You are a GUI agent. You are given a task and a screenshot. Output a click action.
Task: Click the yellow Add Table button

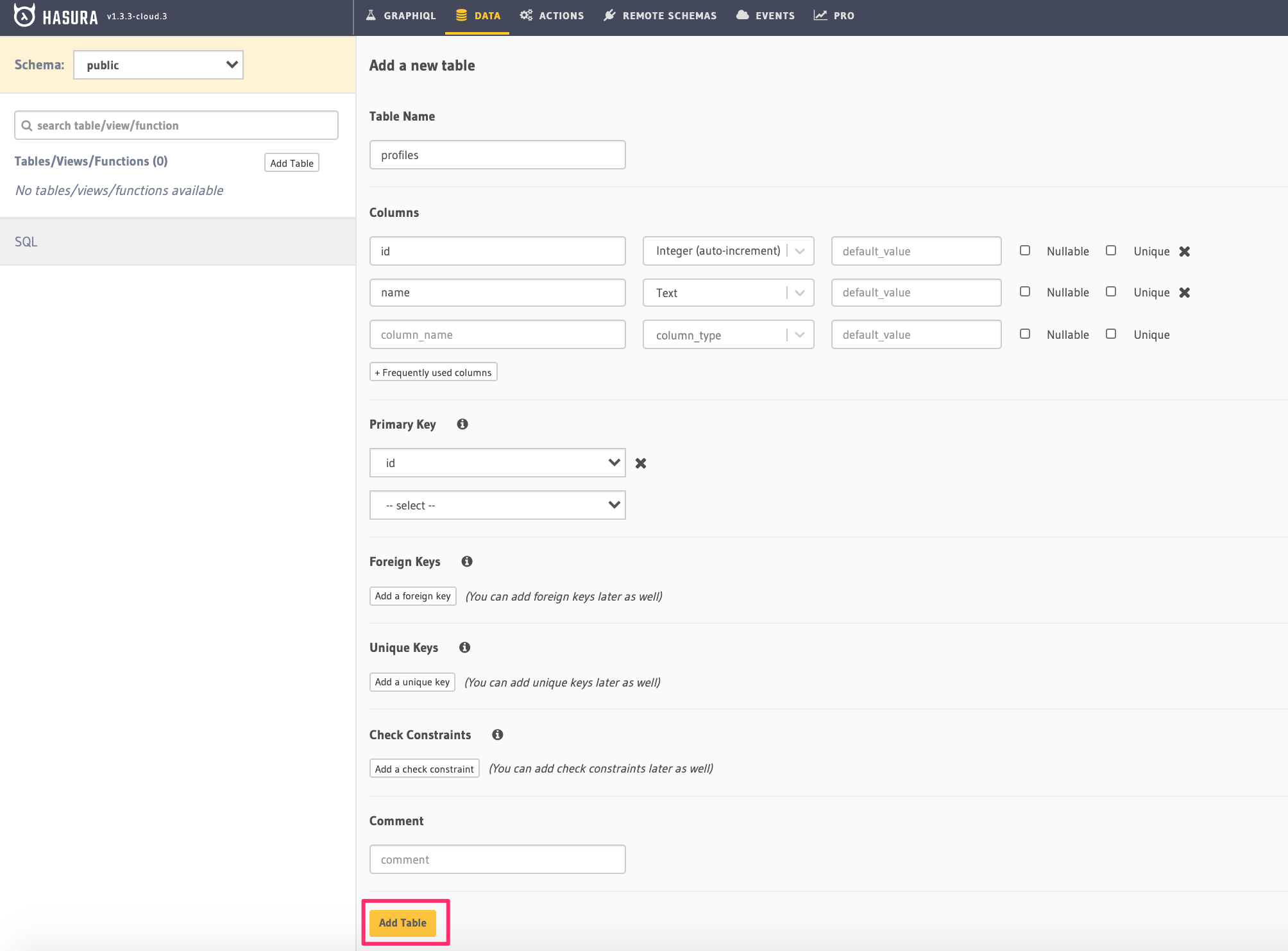(x=402, y=923)
